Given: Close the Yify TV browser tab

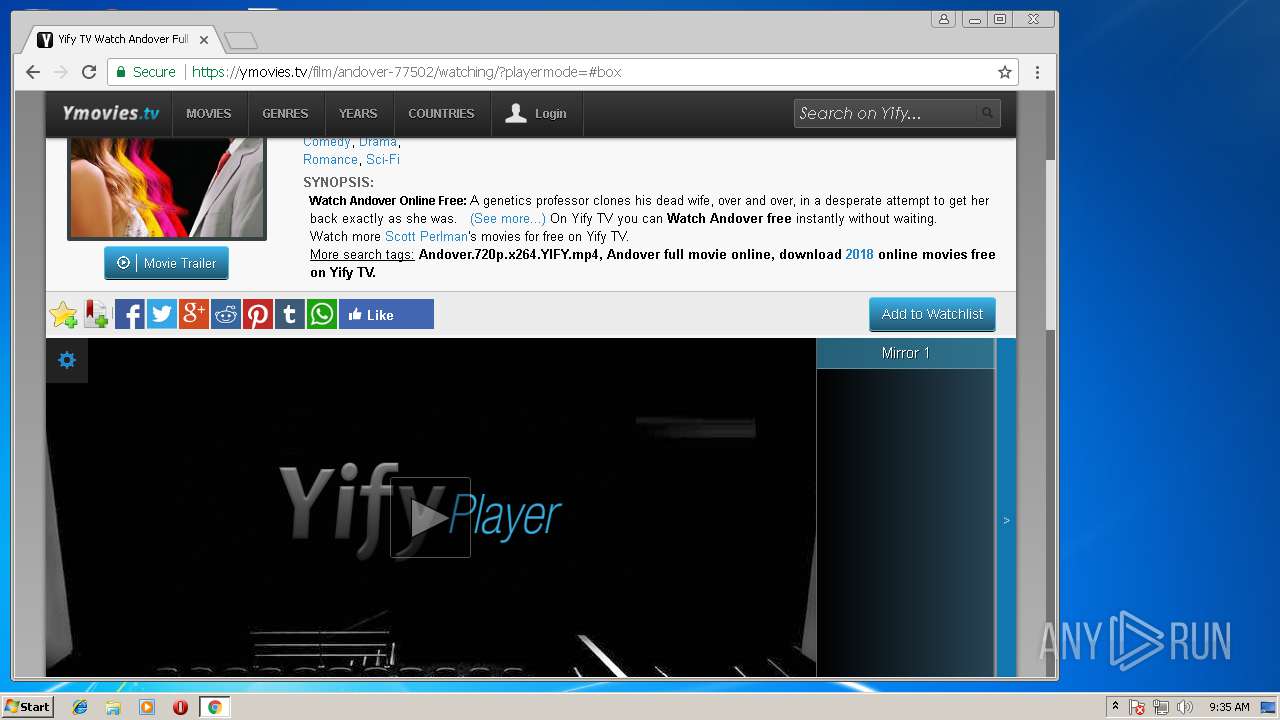Looking at the screenshot, I should [x=204, y=40].
